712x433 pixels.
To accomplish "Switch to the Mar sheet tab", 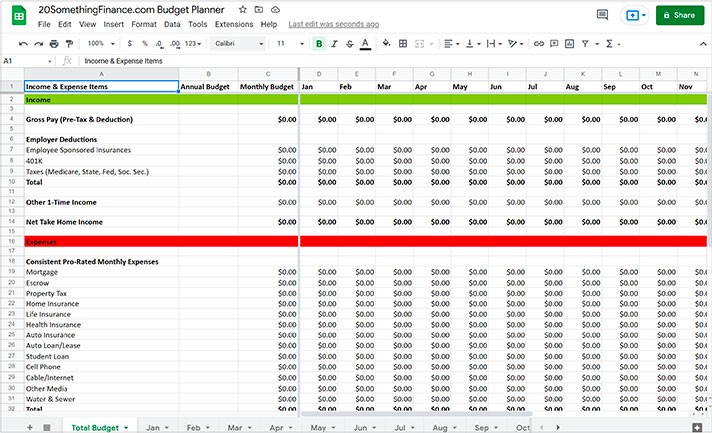I will [x=239, y=428].
